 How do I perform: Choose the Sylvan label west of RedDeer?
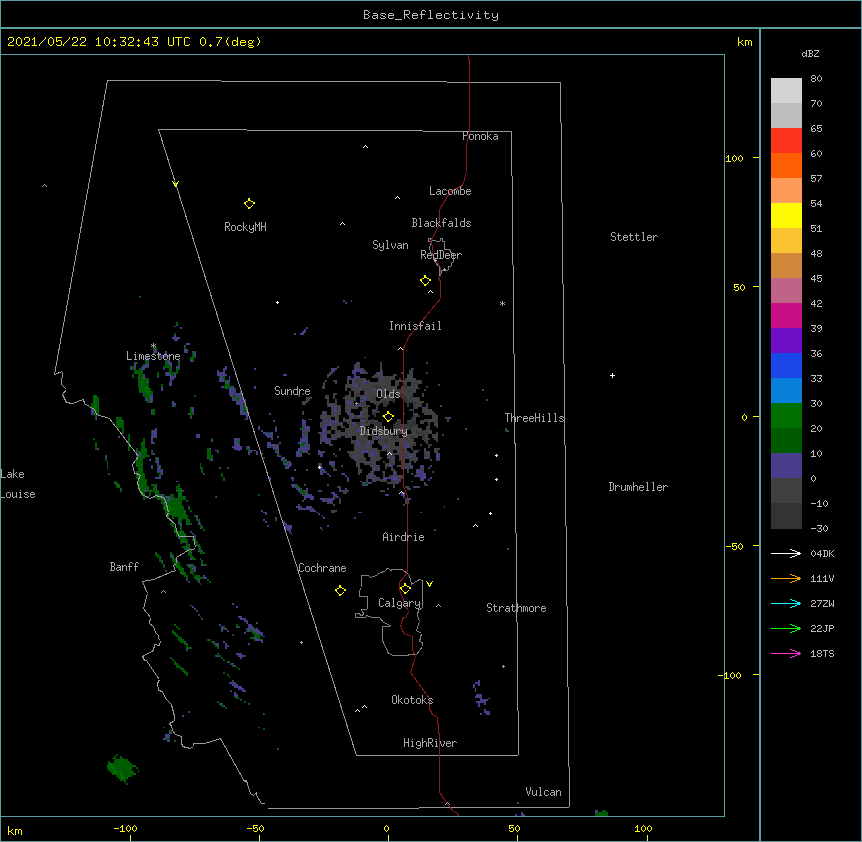coord(390,245)
